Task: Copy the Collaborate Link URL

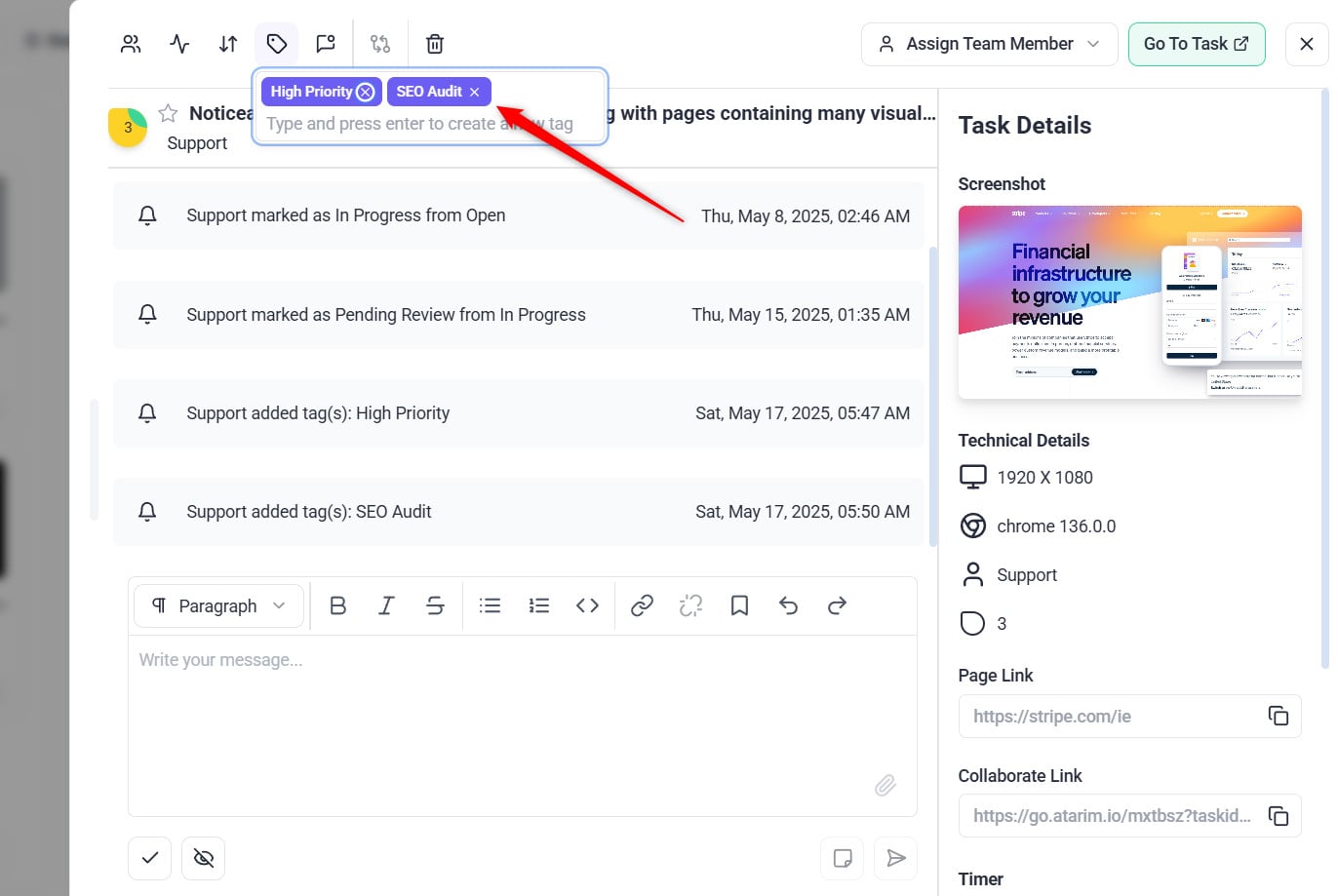Action: tap(1278, 815)
